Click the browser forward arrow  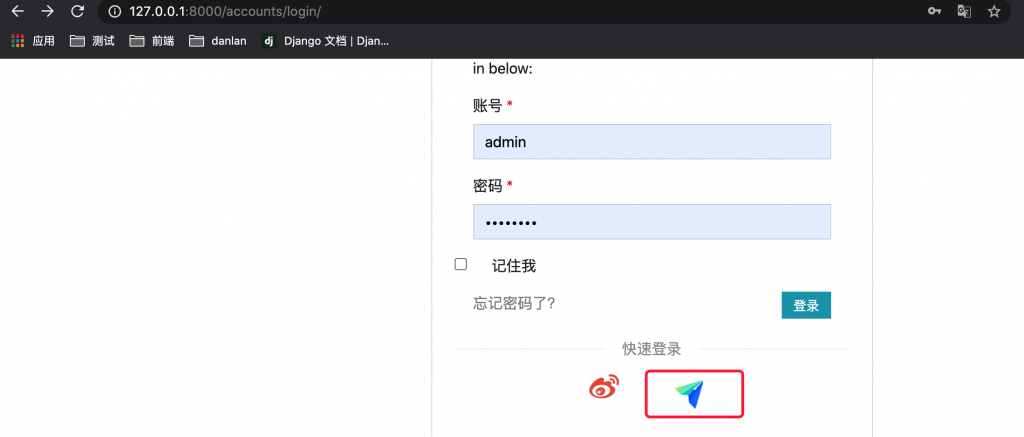tap(47, 12)
